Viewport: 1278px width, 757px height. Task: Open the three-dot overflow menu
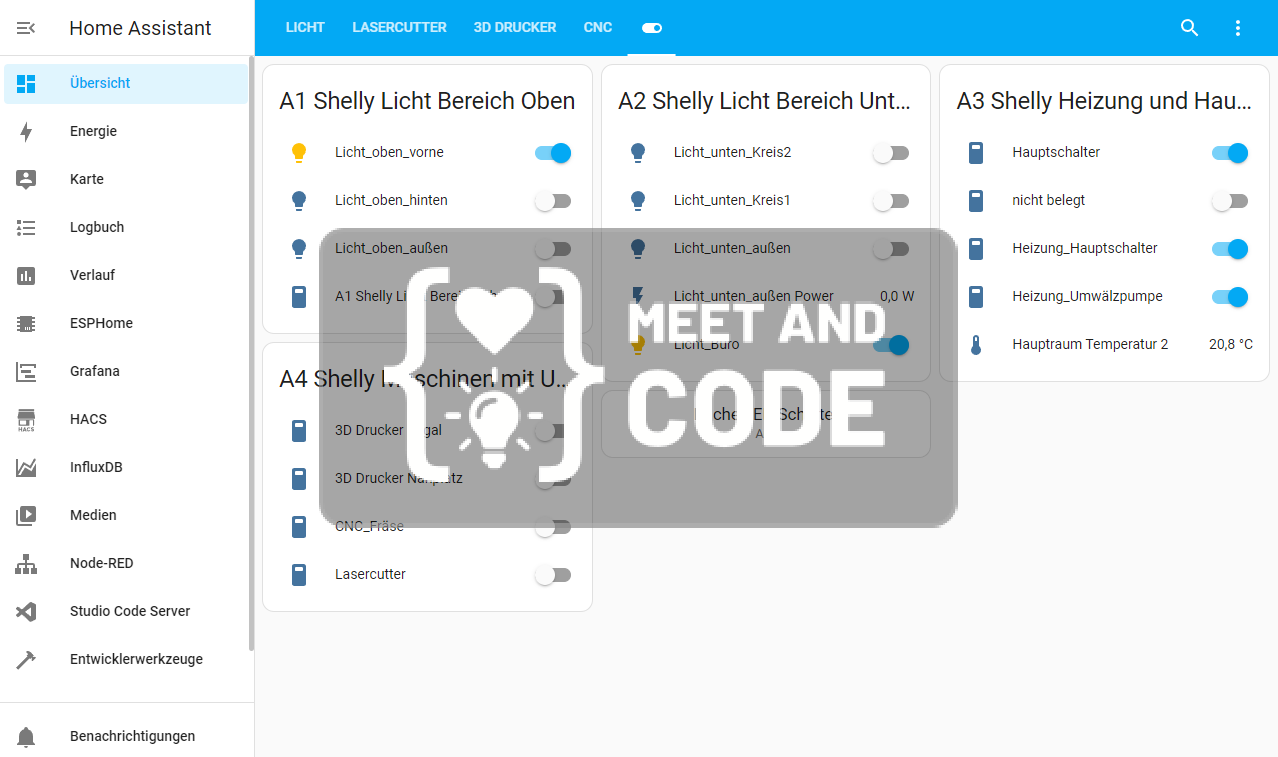[1238, 28]
